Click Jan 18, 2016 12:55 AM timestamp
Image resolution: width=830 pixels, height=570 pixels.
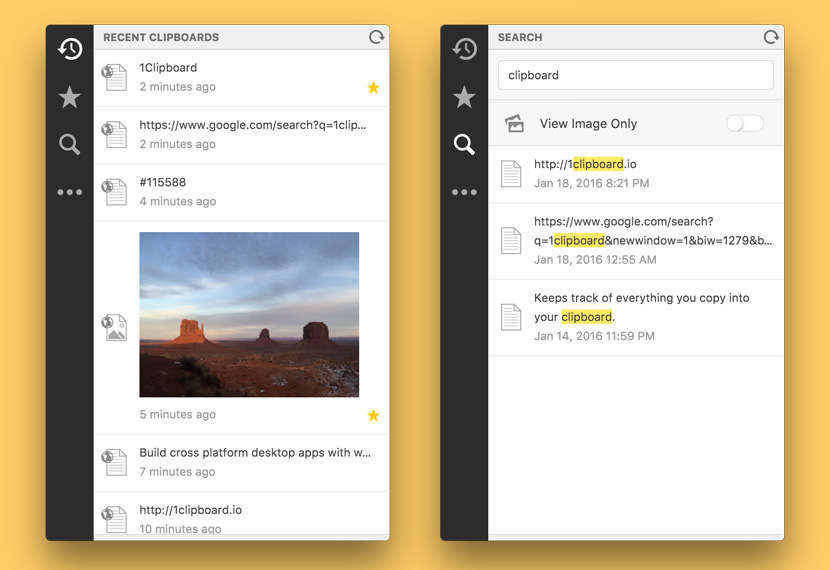tap(595, 260)
